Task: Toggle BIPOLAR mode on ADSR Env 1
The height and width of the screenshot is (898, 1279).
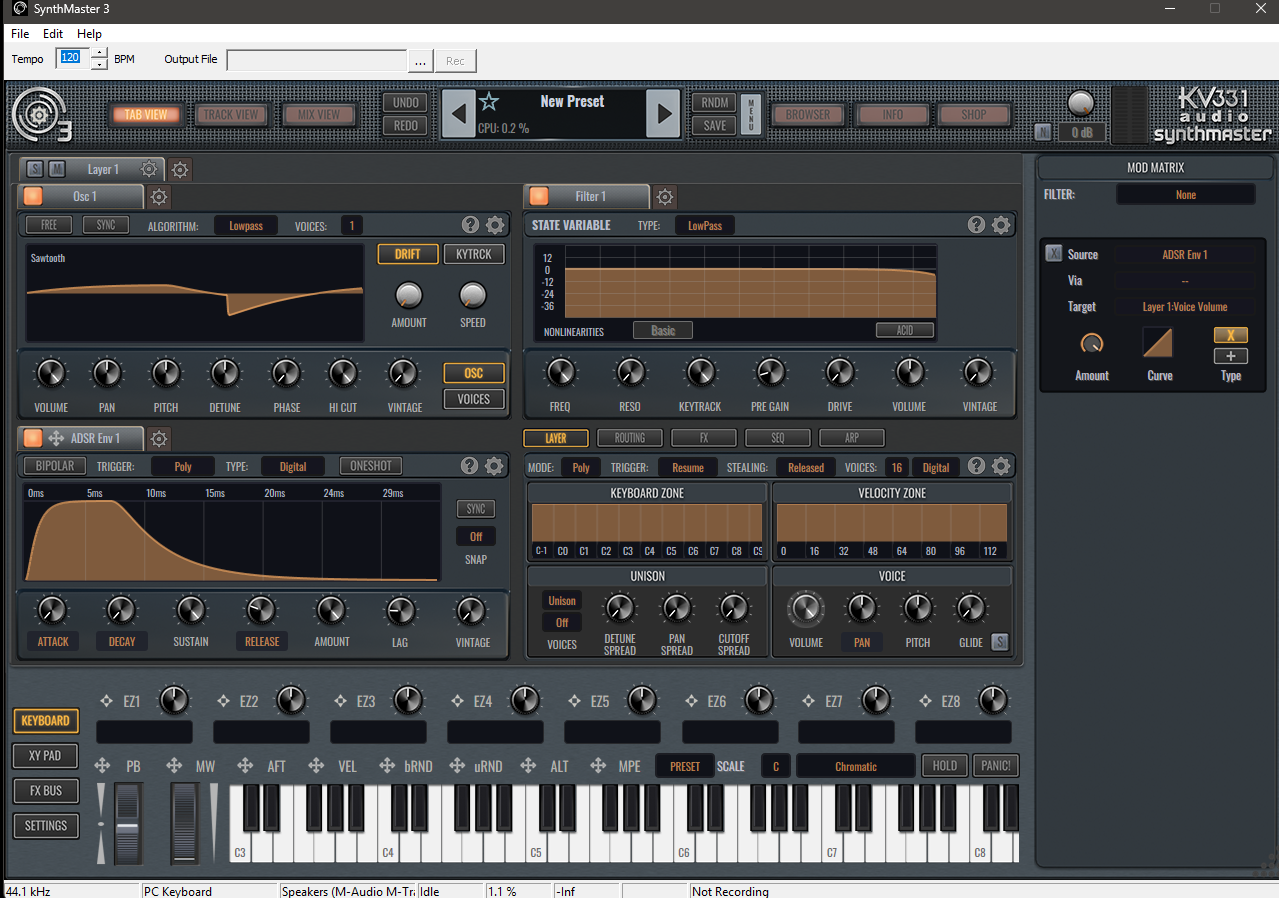Action: coord(53,466)
